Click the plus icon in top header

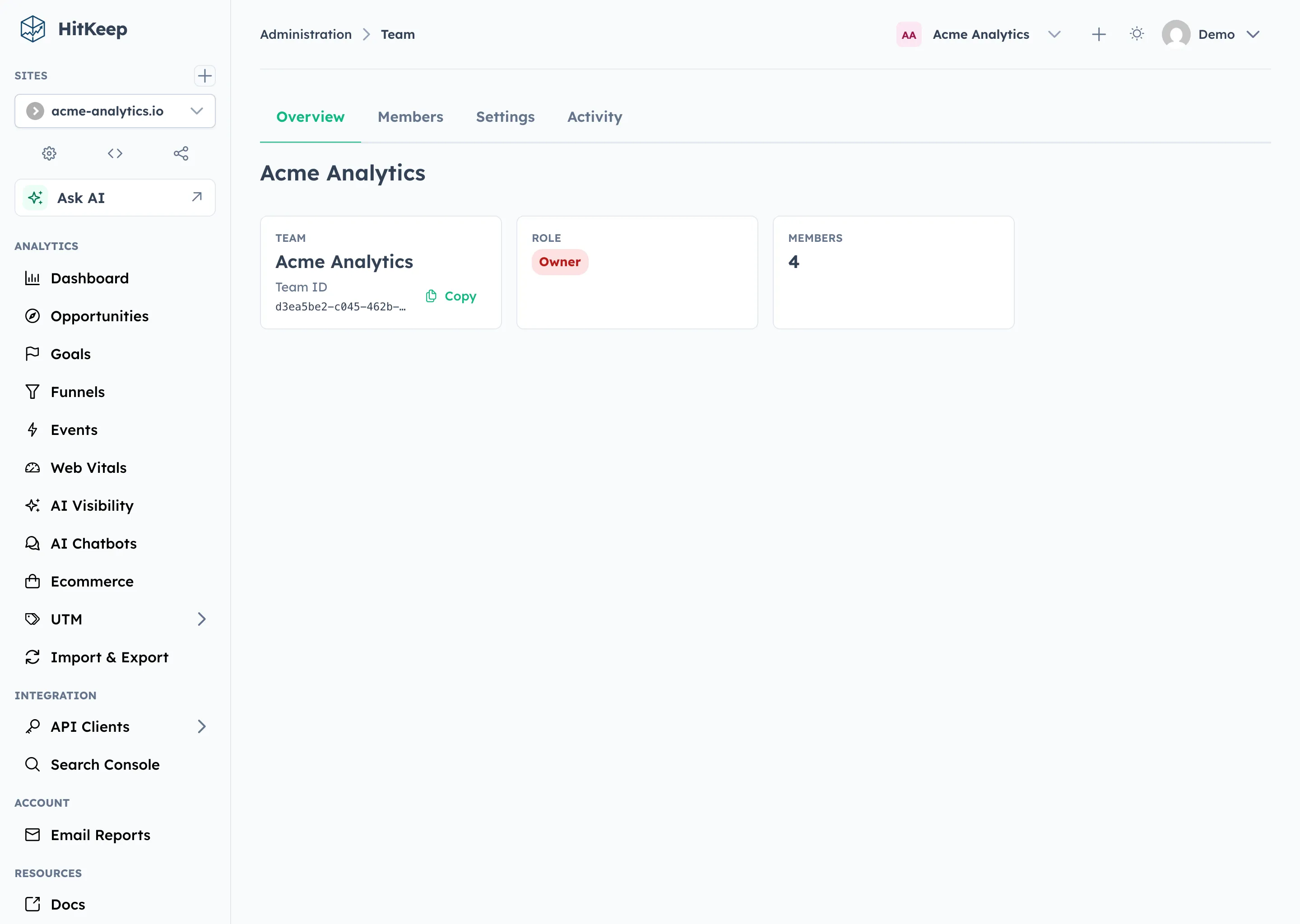[1099, 34]
